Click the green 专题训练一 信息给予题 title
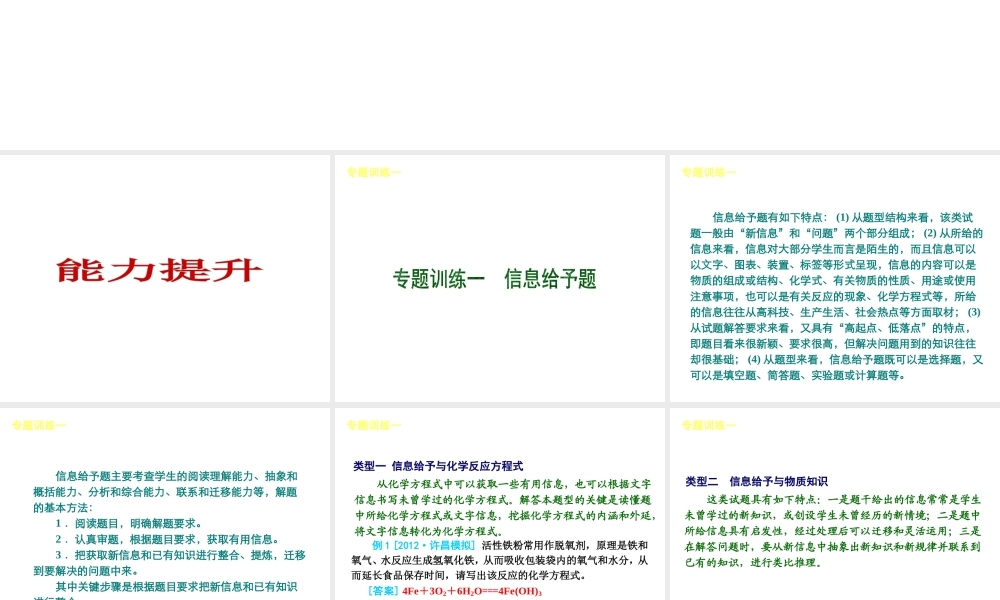The image size is (1000, 600). [x=494, y=279]
